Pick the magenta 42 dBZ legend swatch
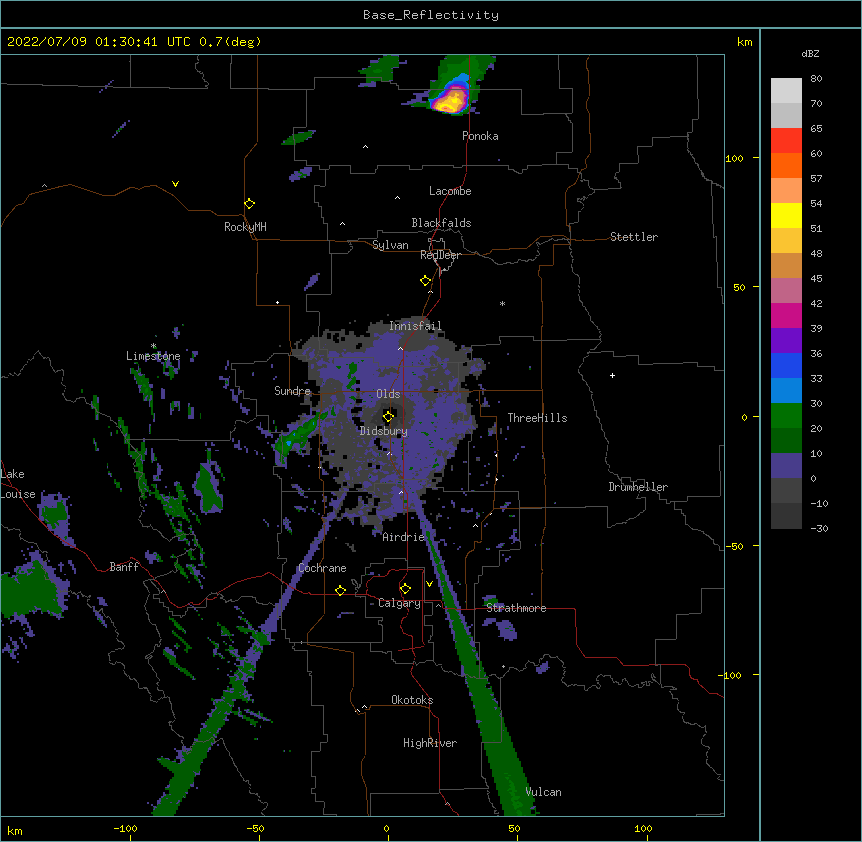This screenshot has width=862, height=842. point(786,315)
